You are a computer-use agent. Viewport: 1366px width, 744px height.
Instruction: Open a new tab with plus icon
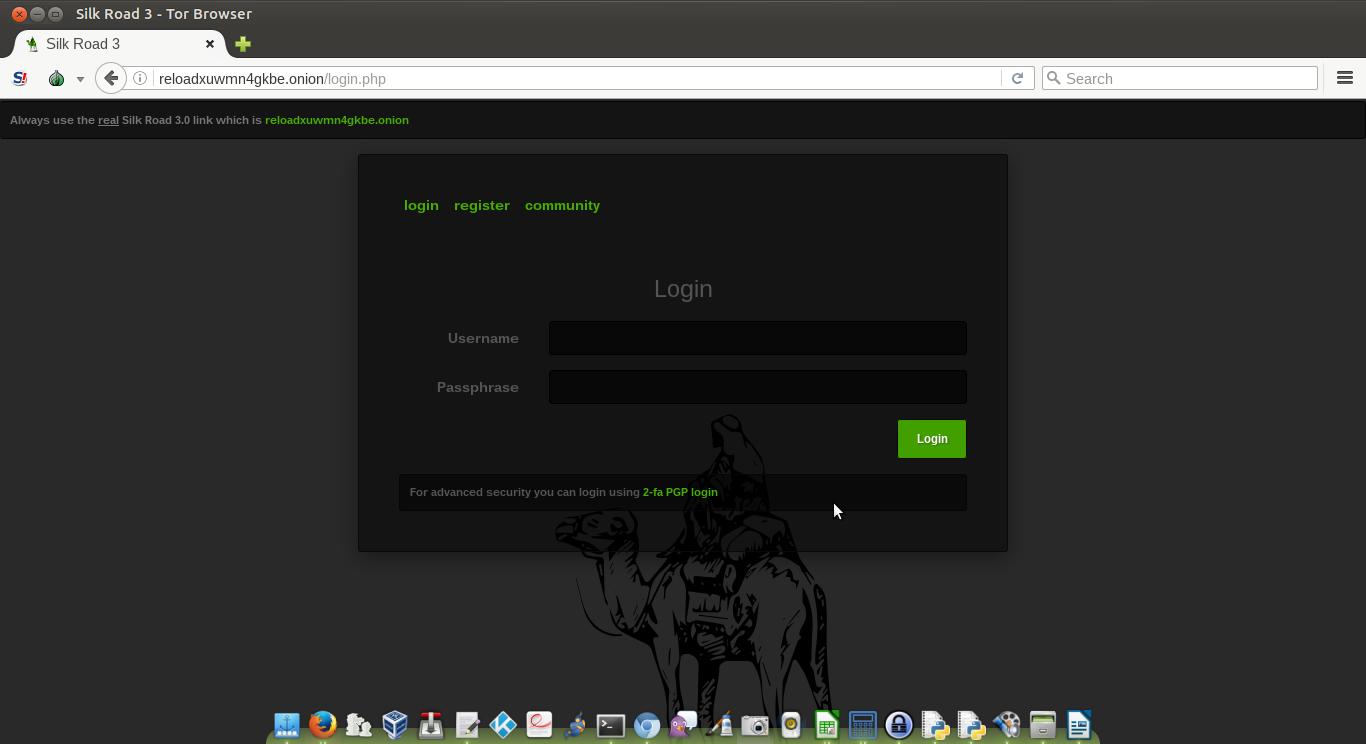click(x=243, y=44)
